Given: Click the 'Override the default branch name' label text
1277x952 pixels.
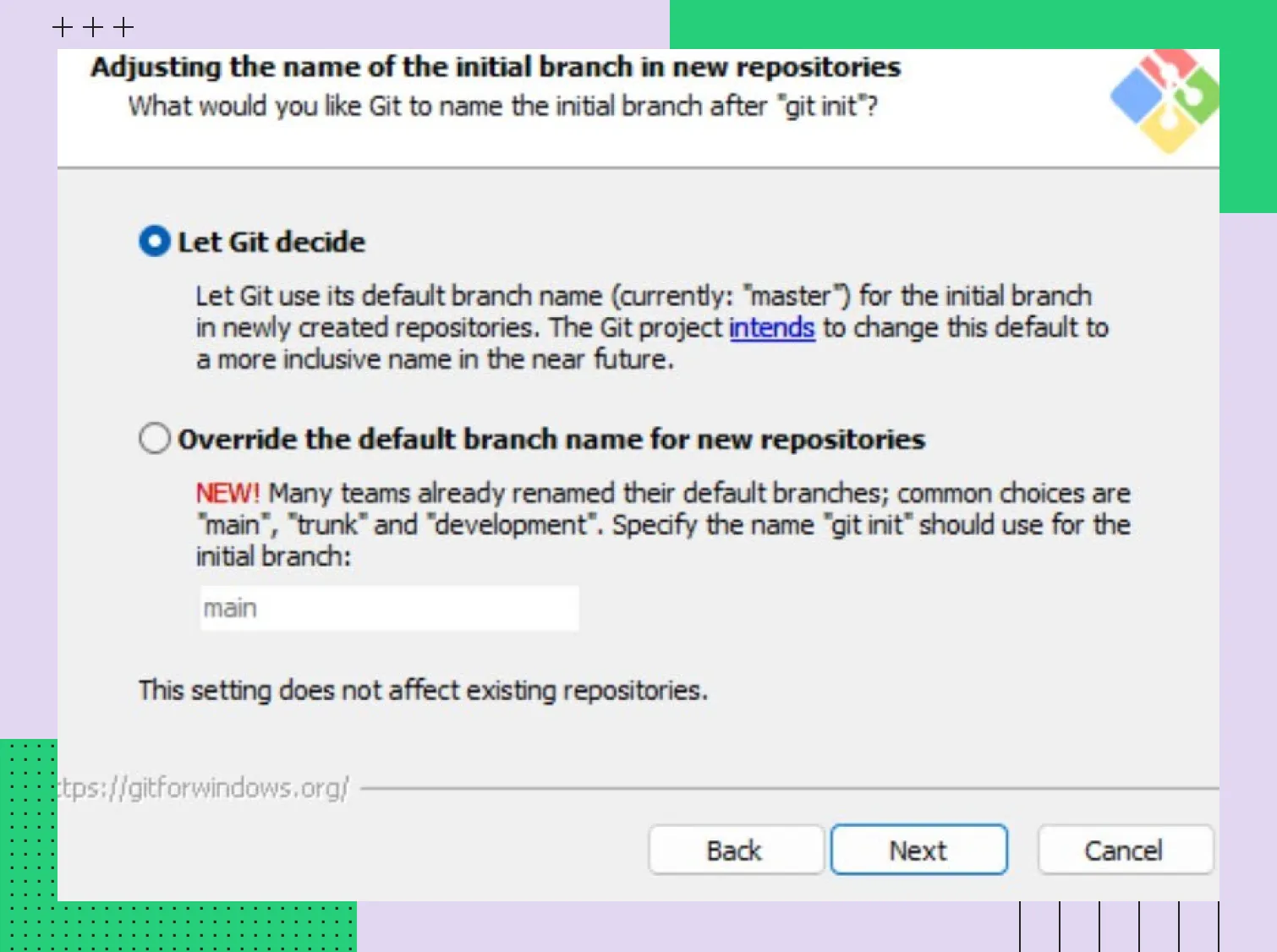Looking at the screenshot, I should pos(551,440).
